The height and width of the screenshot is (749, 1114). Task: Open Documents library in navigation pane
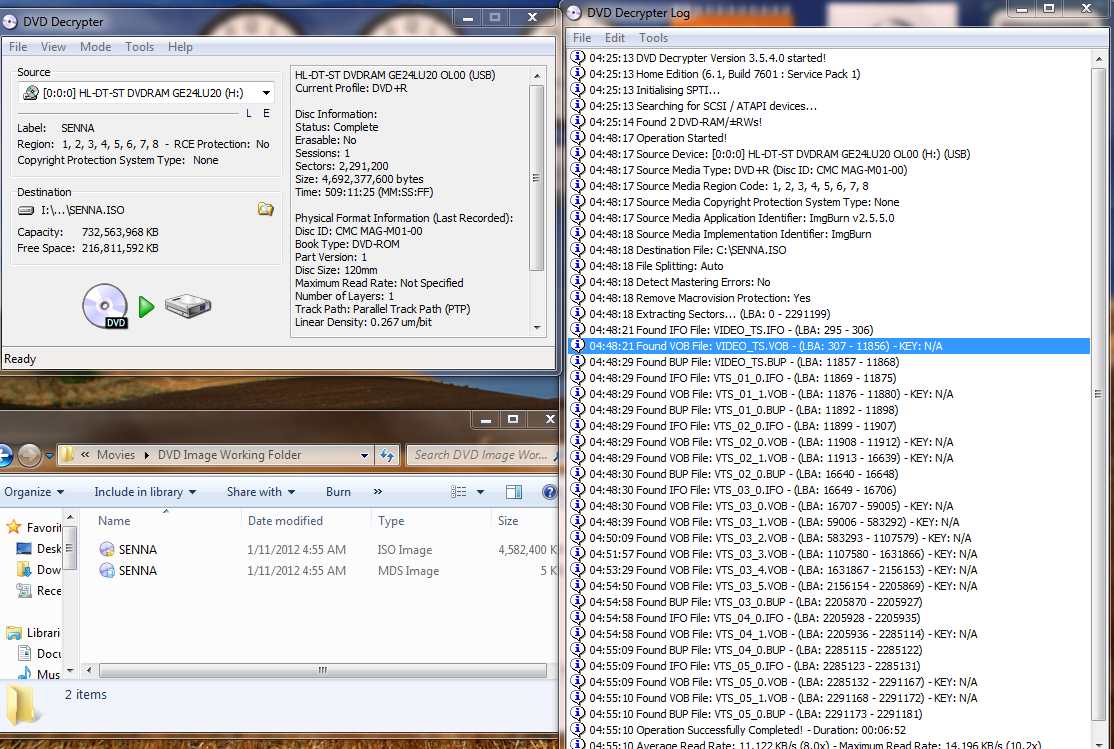39,654
